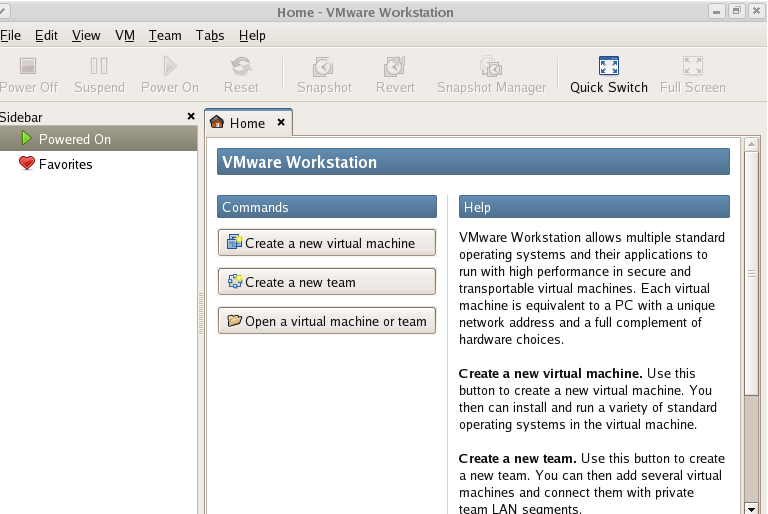The width and height of the screenshot is (768, 514).
Task: Open the Help menu
Action: [252, 36]
